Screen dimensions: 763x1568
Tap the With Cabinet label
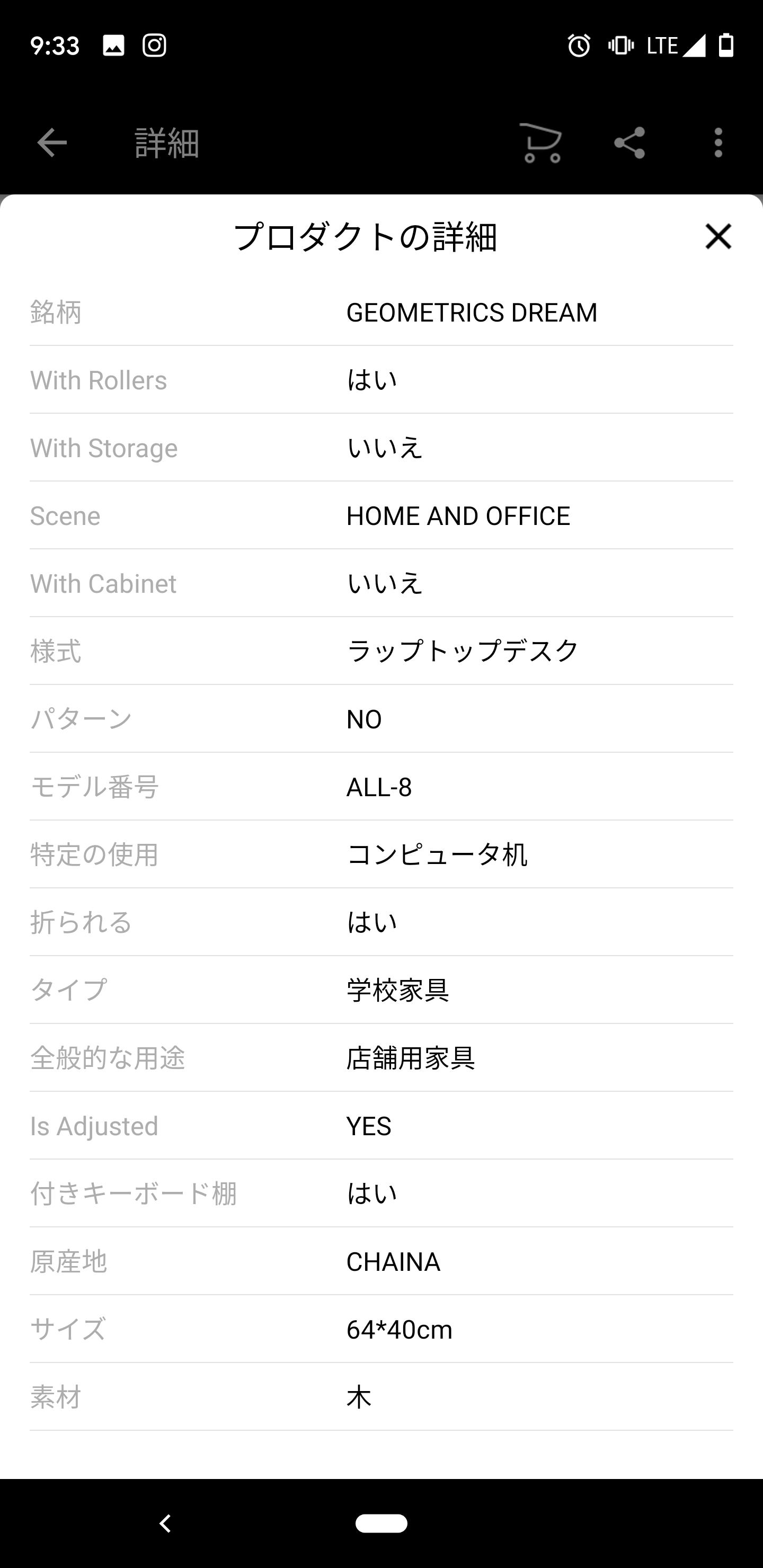[x=103, y=584]
